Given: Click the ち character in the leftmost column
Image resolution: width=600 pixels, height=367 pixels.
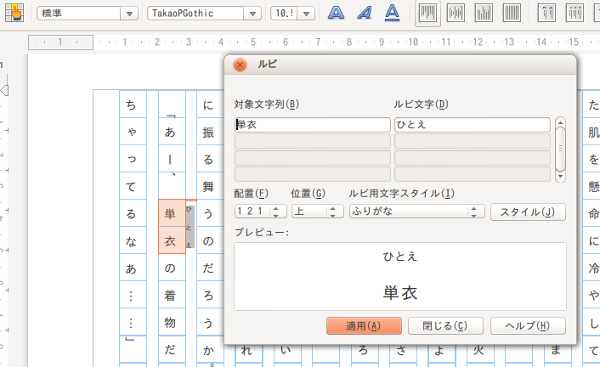Looking at the screenshot, I should point(131,105).
